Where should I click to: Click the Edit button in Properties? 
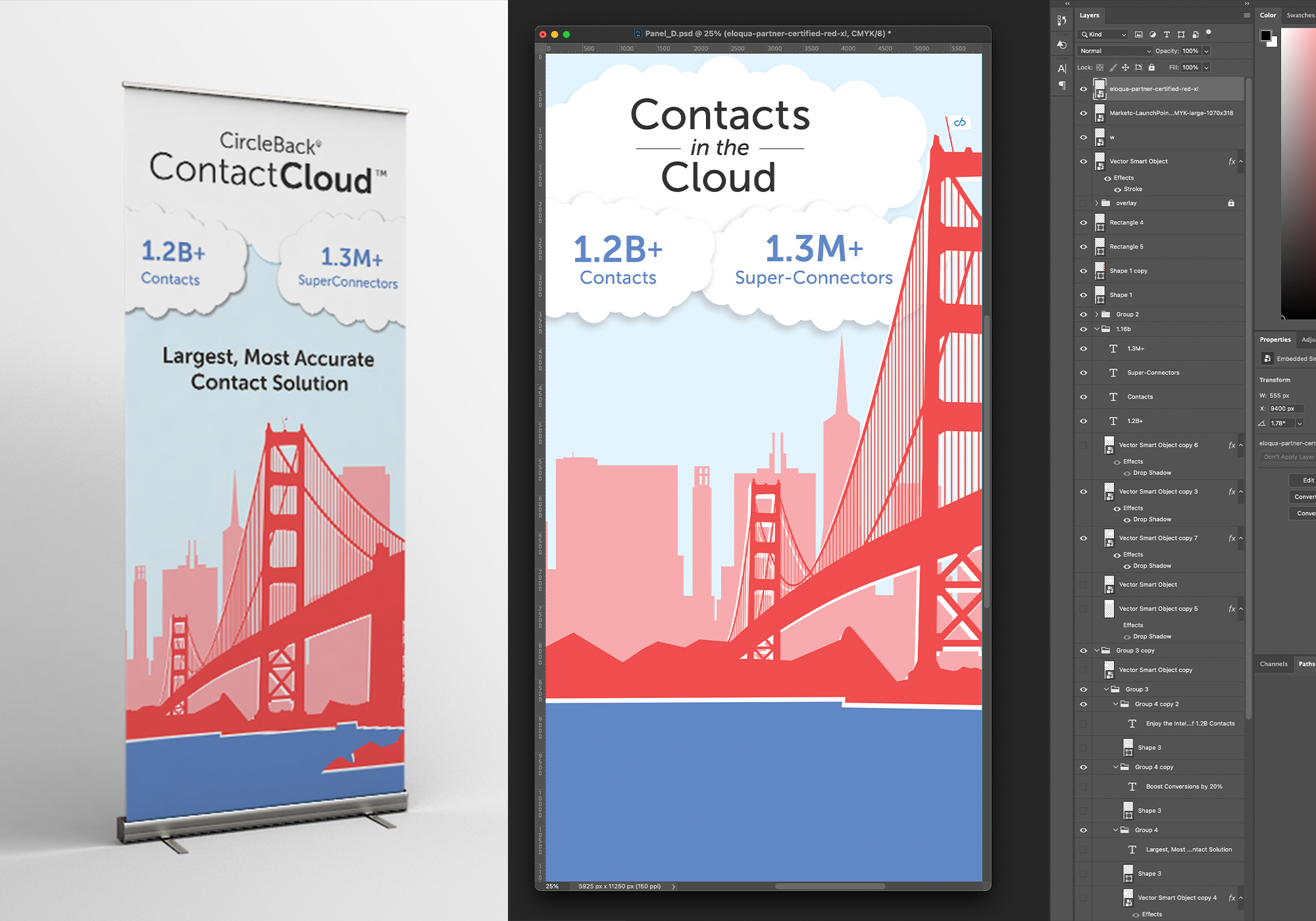click(x=1303, y=480)
